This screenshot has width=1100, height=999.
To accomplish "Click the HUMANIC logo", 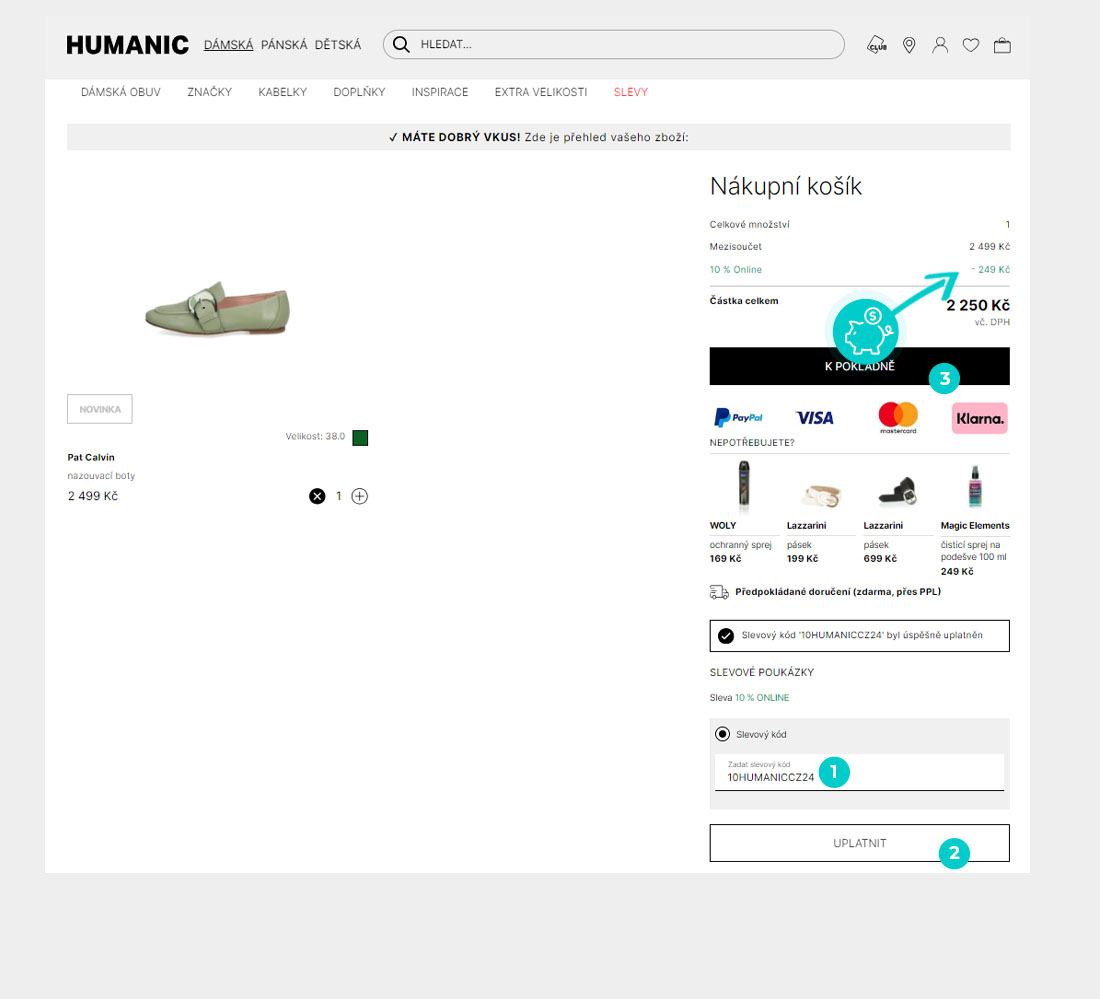I will pyautogui.click(x=128, y=45).
